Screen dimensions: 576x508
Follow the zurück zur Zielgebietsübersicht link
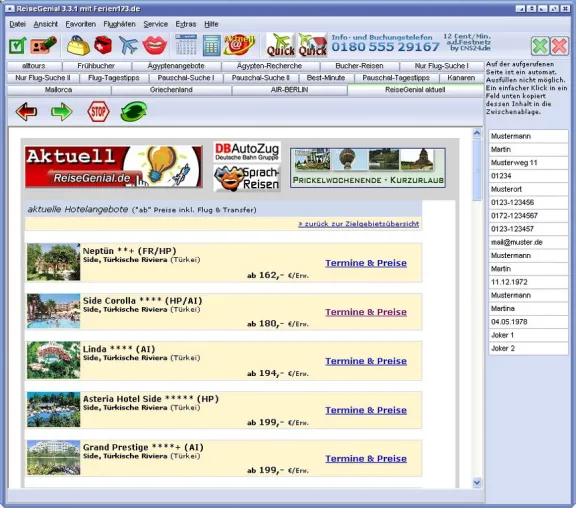point(359,224)
